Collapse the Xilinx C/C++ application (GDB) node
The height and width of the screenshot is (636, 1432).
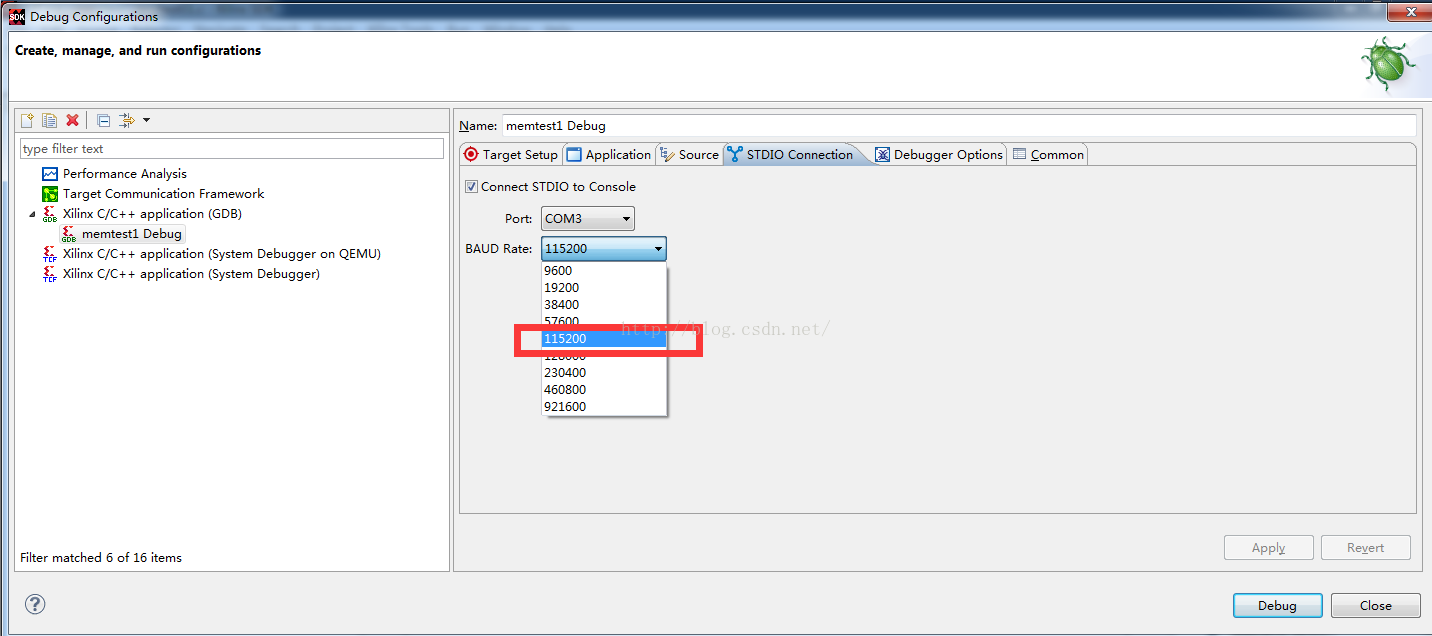click(x=31, y=214)
